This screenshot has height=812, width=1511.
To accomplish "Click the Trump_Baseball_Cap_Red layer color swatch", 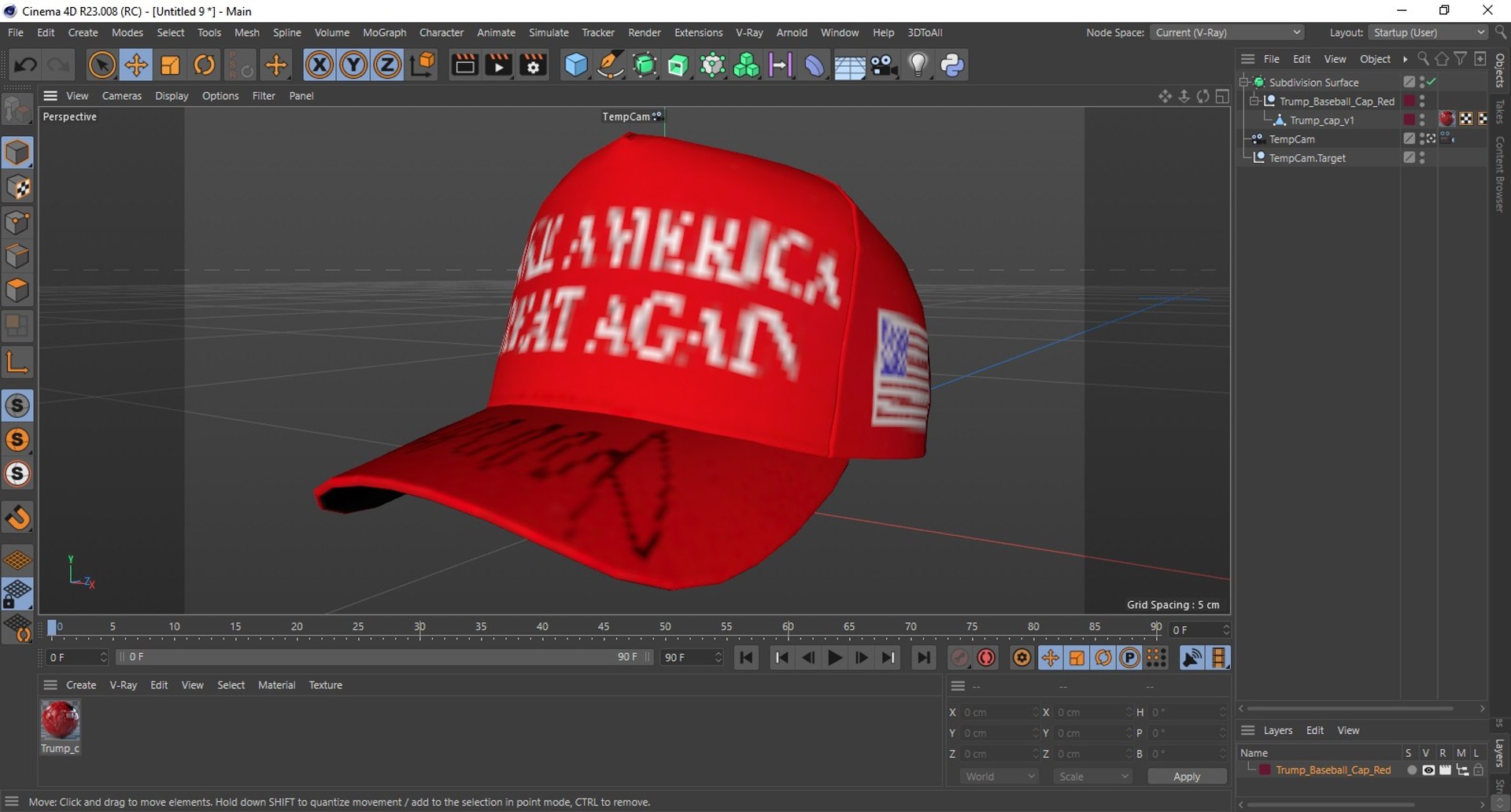I will pyautogui.click(x=1265, y=770).
